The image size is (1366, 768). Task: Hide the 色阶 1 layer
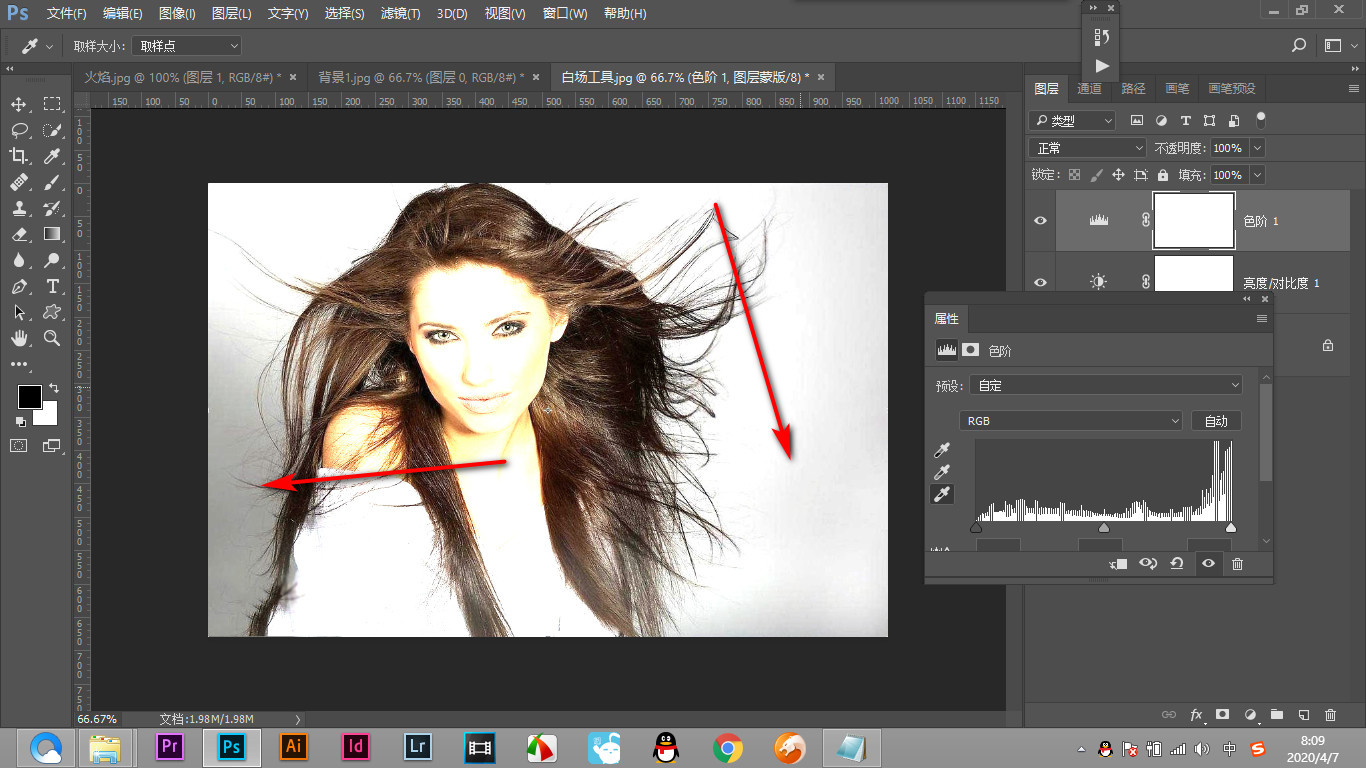tap(1040, 220)
